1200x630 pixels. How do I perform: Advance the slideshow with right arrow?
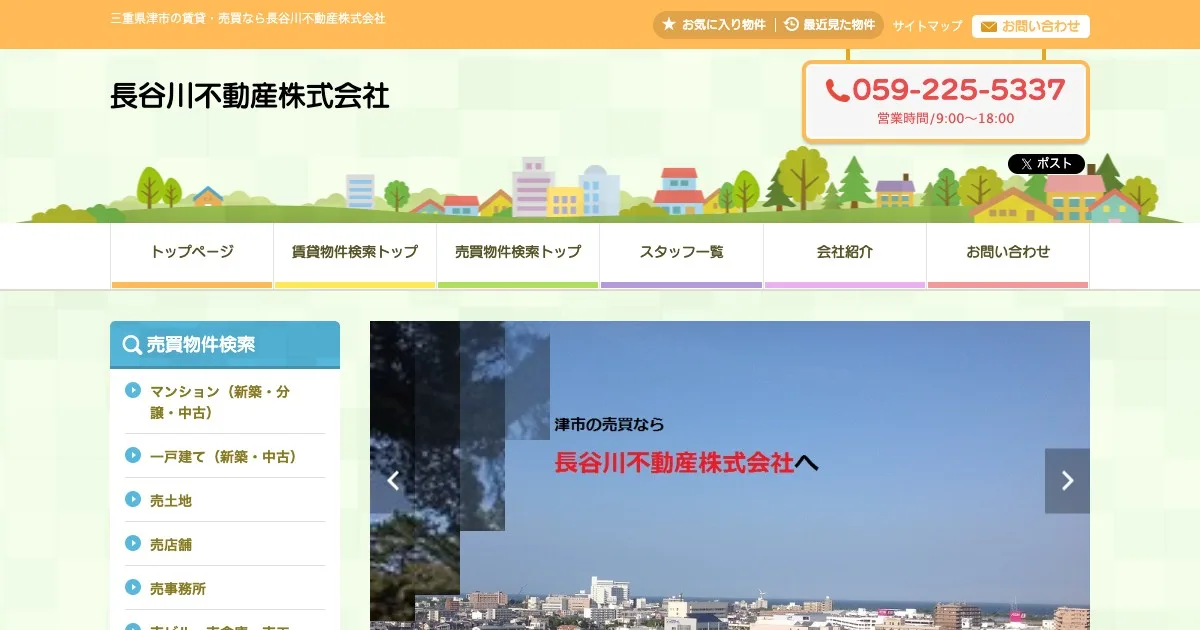click(1067, 481)
